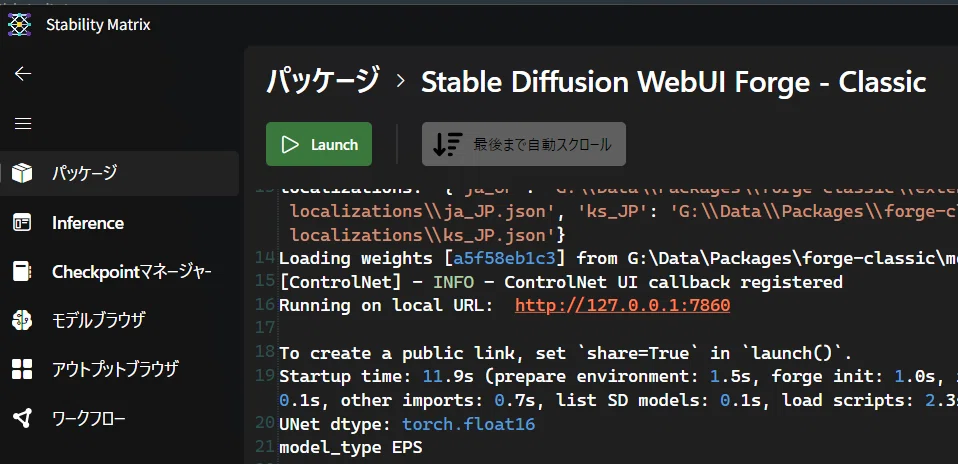958x464 pixels.
Task: Open the local URL http://127.0.0.1:7860
Action: (623, 305)
